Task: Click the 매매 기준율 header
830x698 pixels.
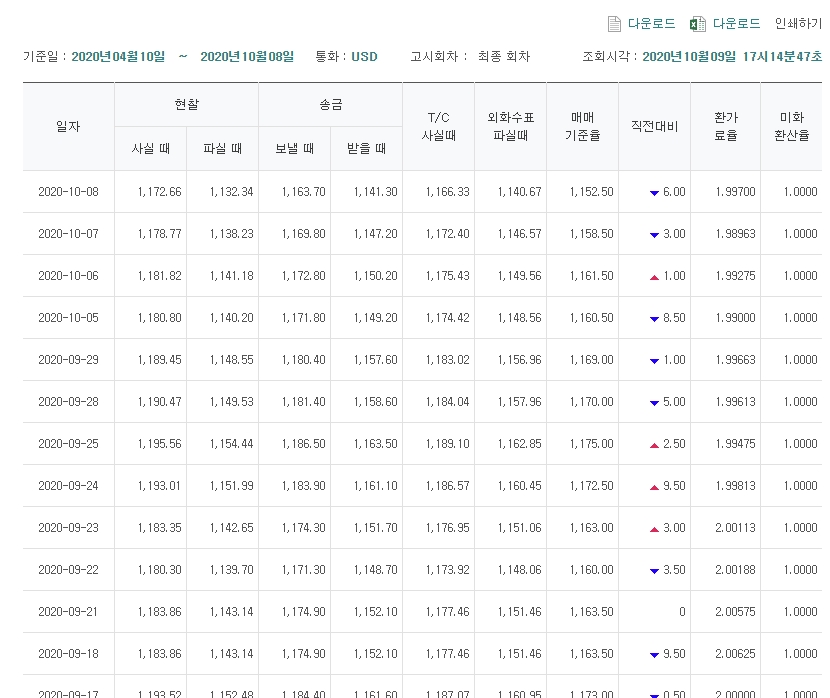Action: 582,126
